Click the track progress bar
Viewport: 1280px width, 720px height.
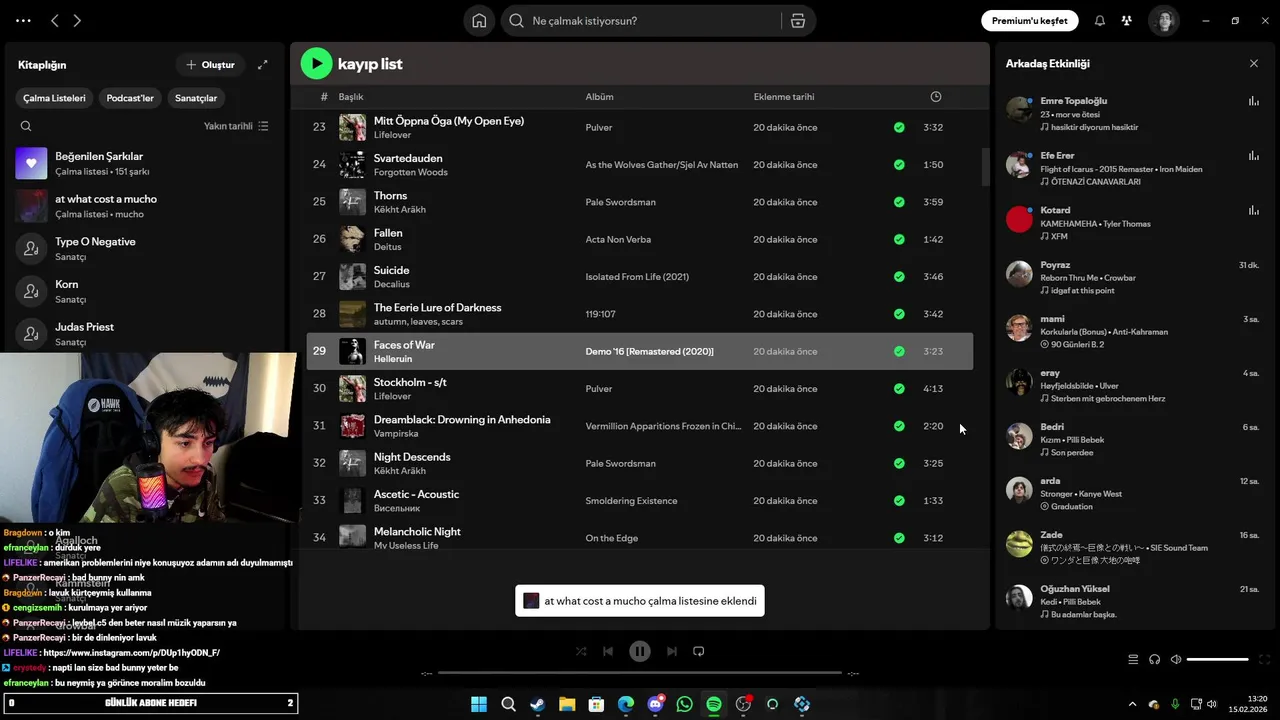[x=640, y=673]
